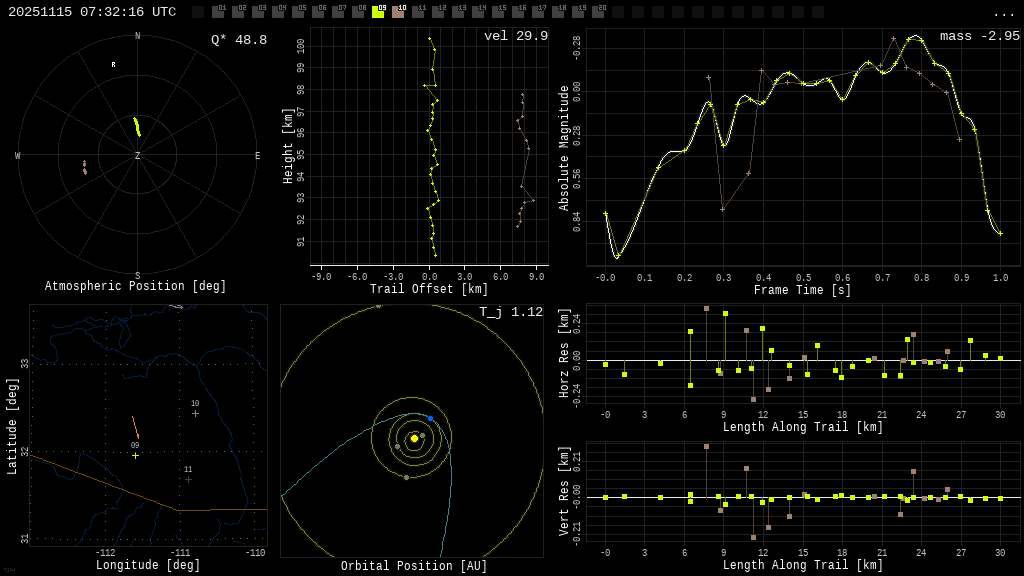Select station box 01 in top bar
This screenshot has height=576, width=1024.
[218, 12]
